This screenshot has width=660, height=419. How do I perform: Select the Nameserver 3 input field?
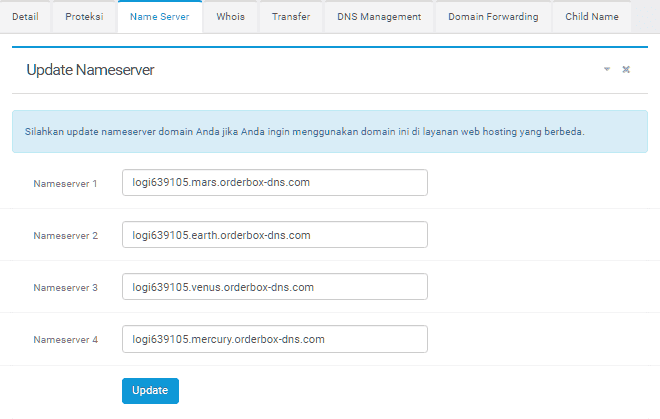click(275, 287)
